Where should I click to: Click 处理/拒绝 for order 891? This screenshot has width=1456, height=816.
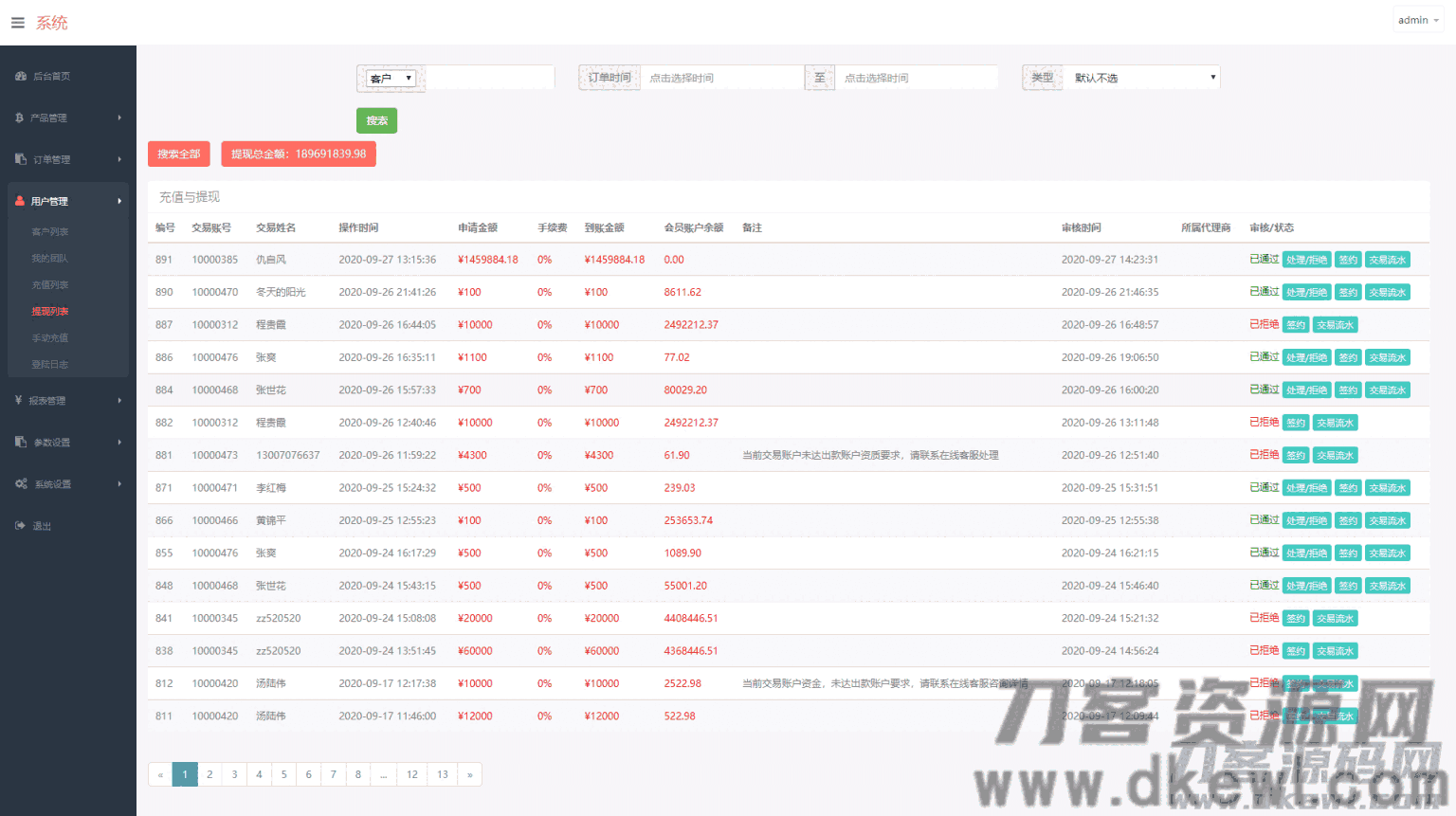click(1306, 260)
